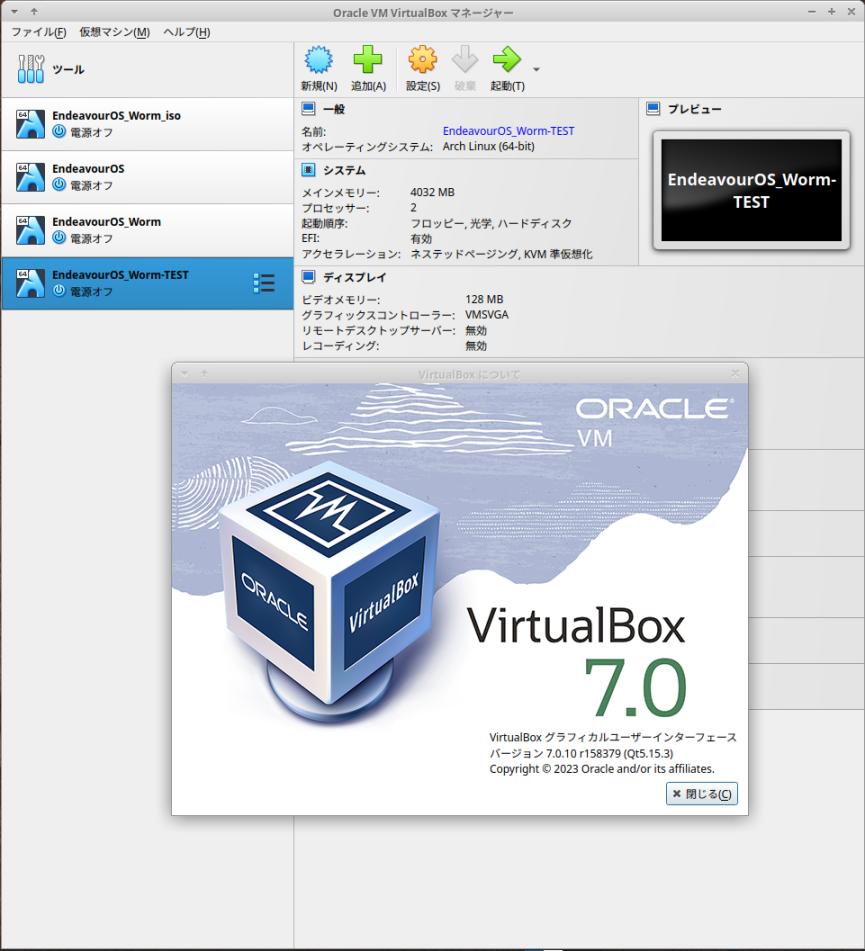This screenshot has width=865, height=951.
Task: Click the 一般 section icon
Action: (x=308, y=109)
